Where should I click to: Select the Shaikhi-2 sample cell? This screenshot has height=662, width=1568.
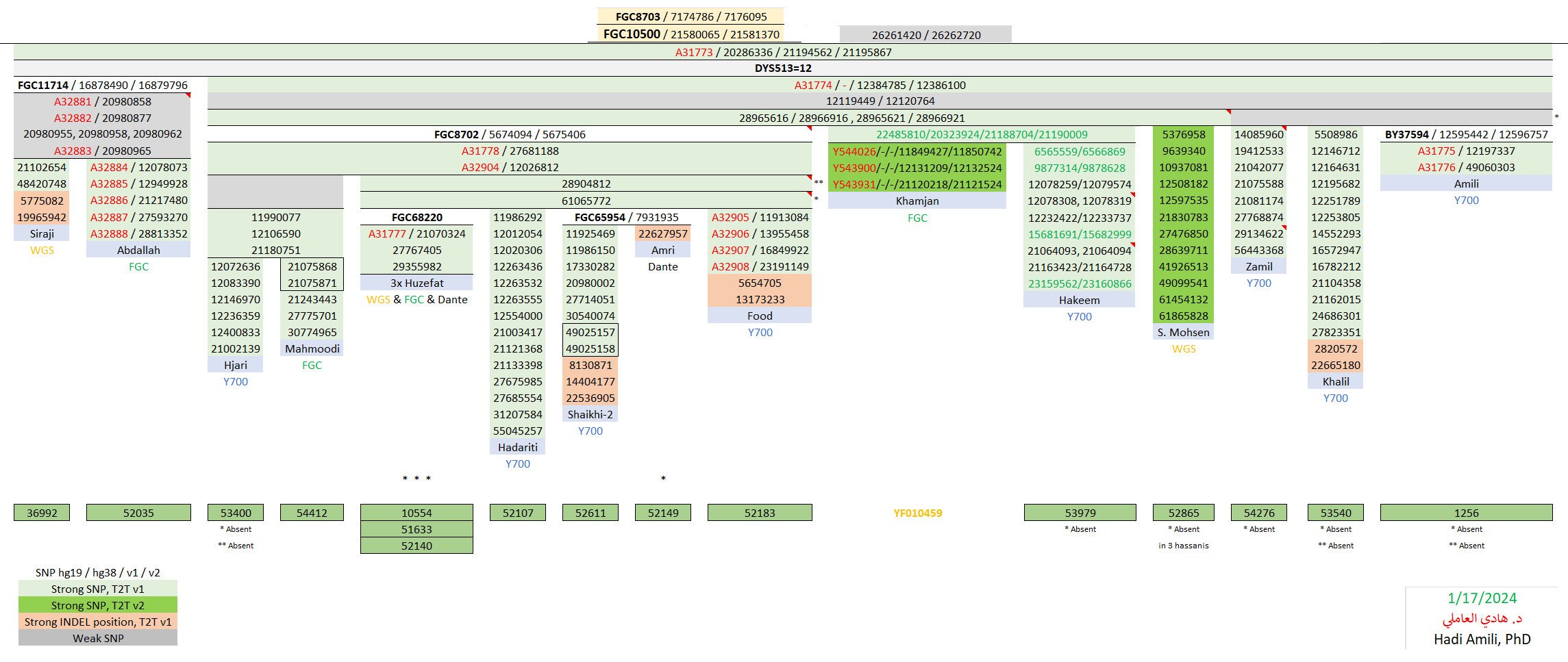coord(590,415)
